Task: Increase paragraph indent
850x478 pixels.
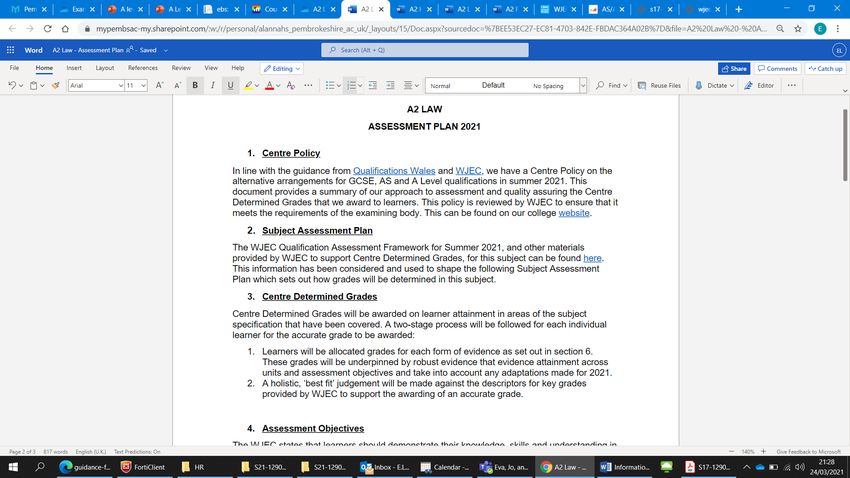Action: [x=390, y=86]
